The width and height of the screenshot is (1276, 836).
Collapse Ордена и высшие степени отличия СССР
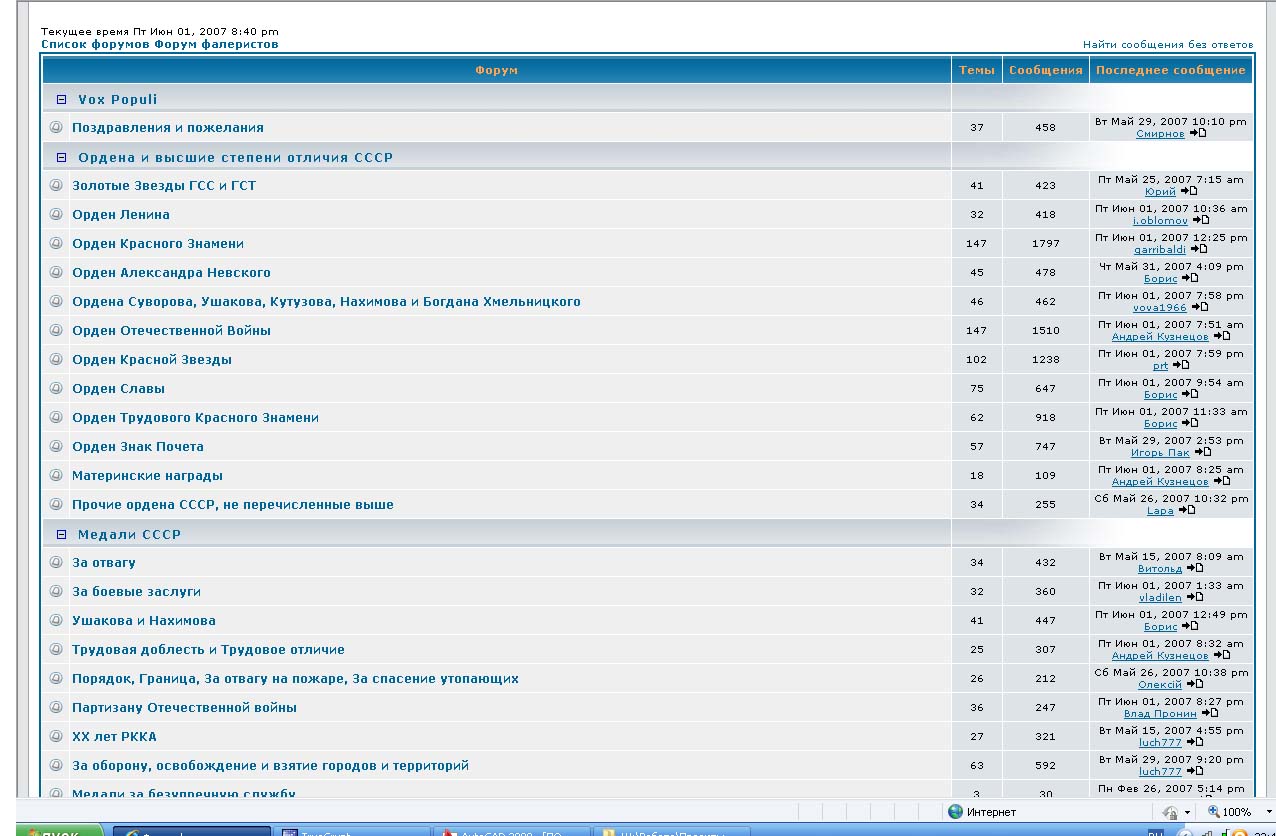(x=61, y=158)
